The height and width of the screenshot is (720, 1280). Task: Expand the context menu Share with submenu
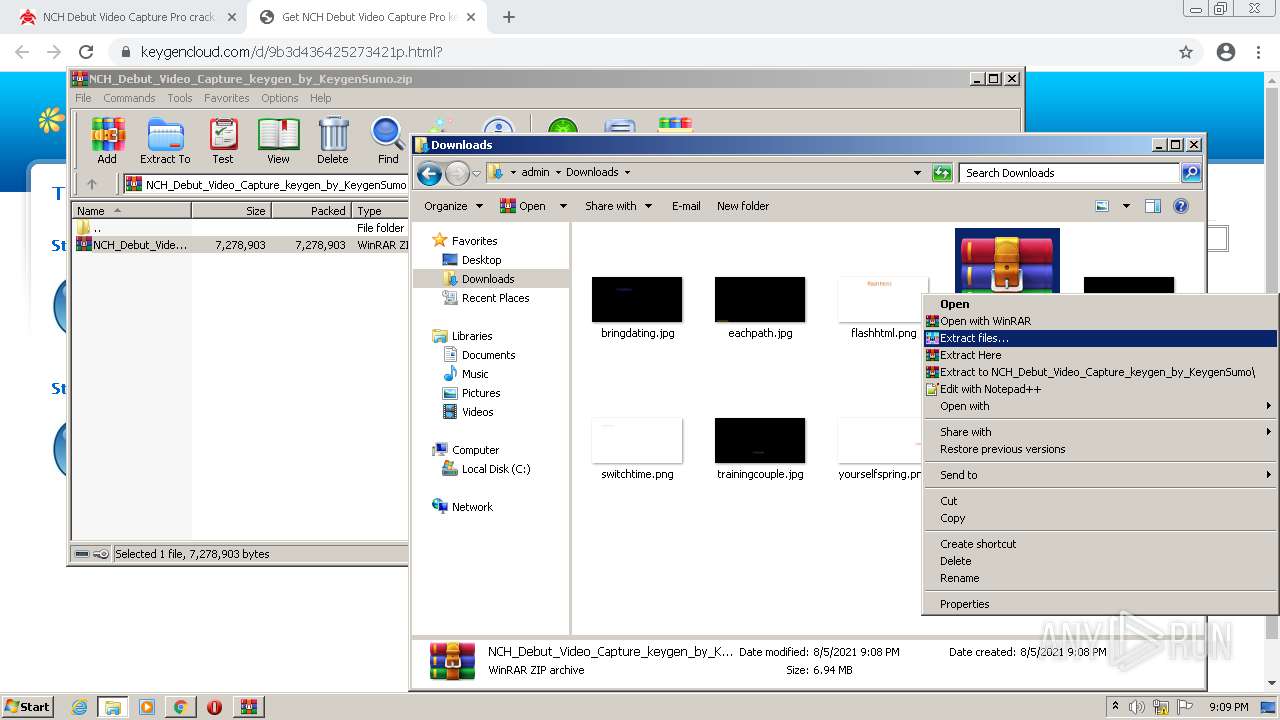(x=1100, y=432)
